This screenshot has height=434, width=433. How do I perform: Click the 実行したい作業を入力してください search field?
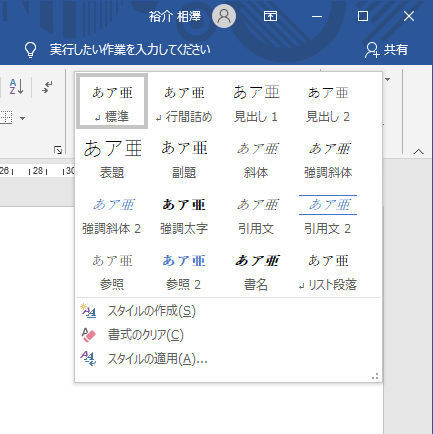coord(130,50)
